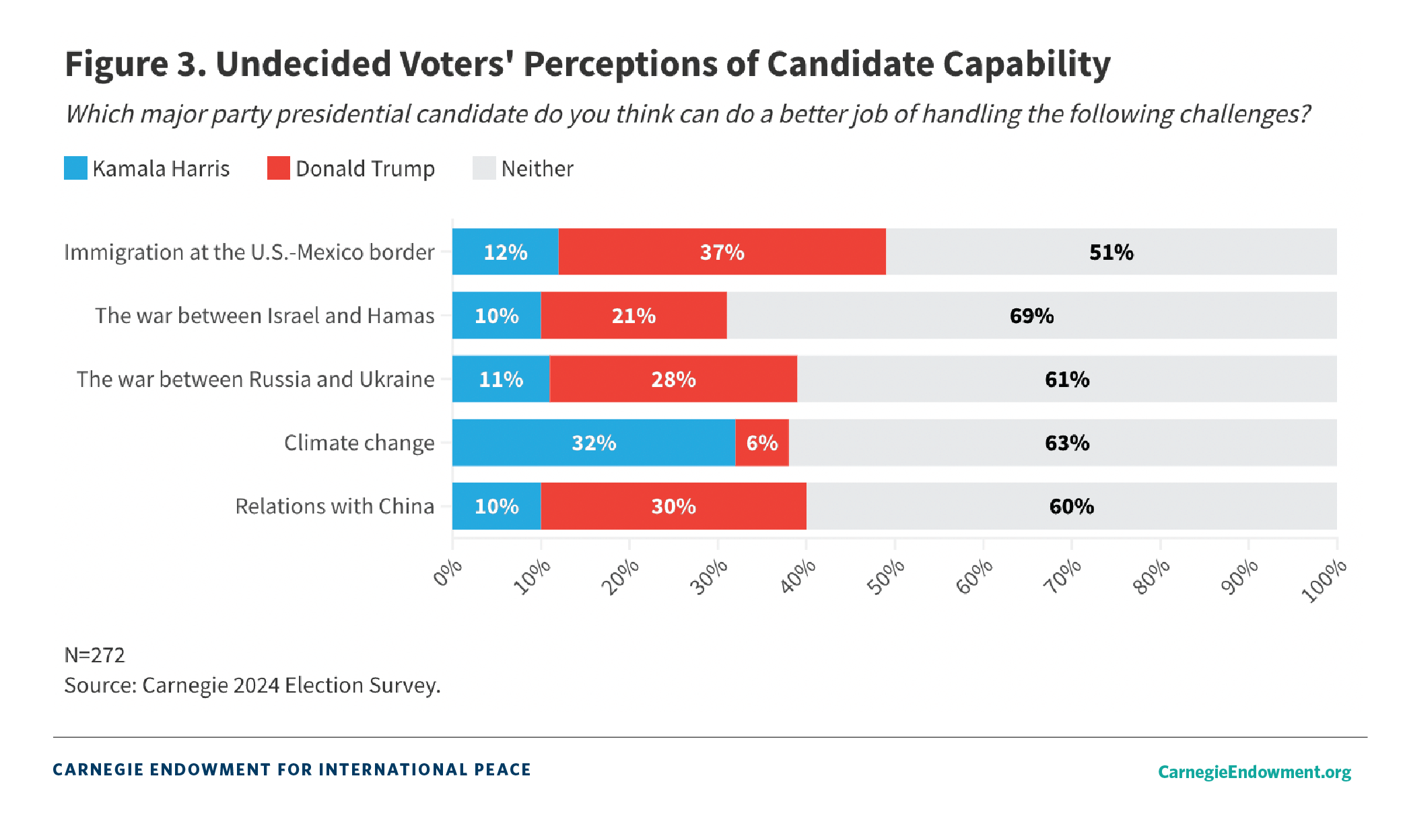
Task: Click the 100% x-axis tick label
Action: click(x=1324, y=580)
